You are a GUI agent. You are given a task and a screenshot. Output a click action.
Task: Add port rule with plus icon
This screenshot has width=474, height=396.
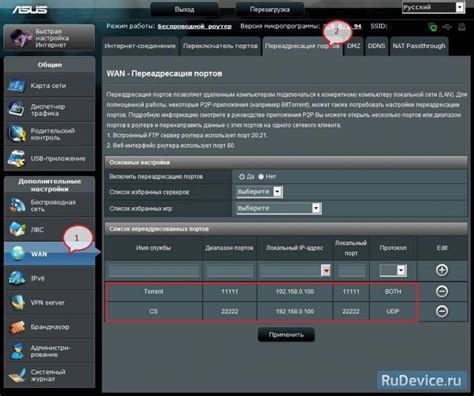(442, 270)
